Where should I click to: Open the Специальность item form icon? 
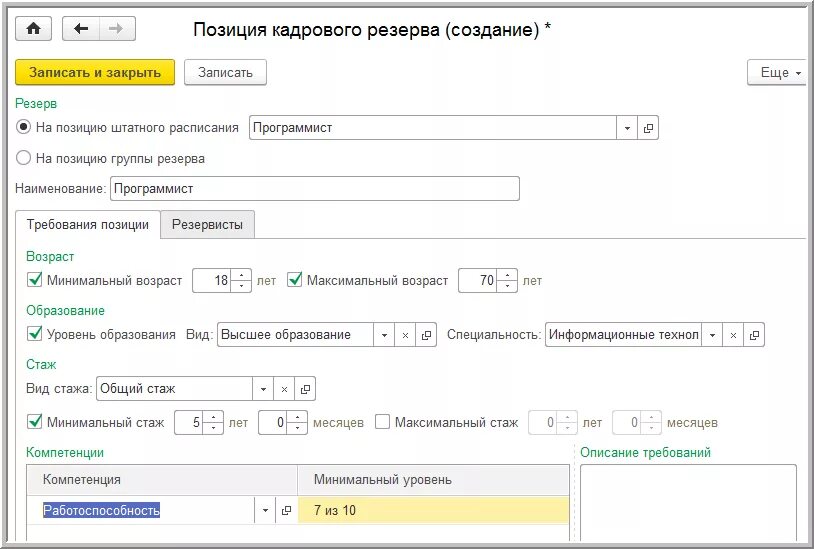click(754, 335)
